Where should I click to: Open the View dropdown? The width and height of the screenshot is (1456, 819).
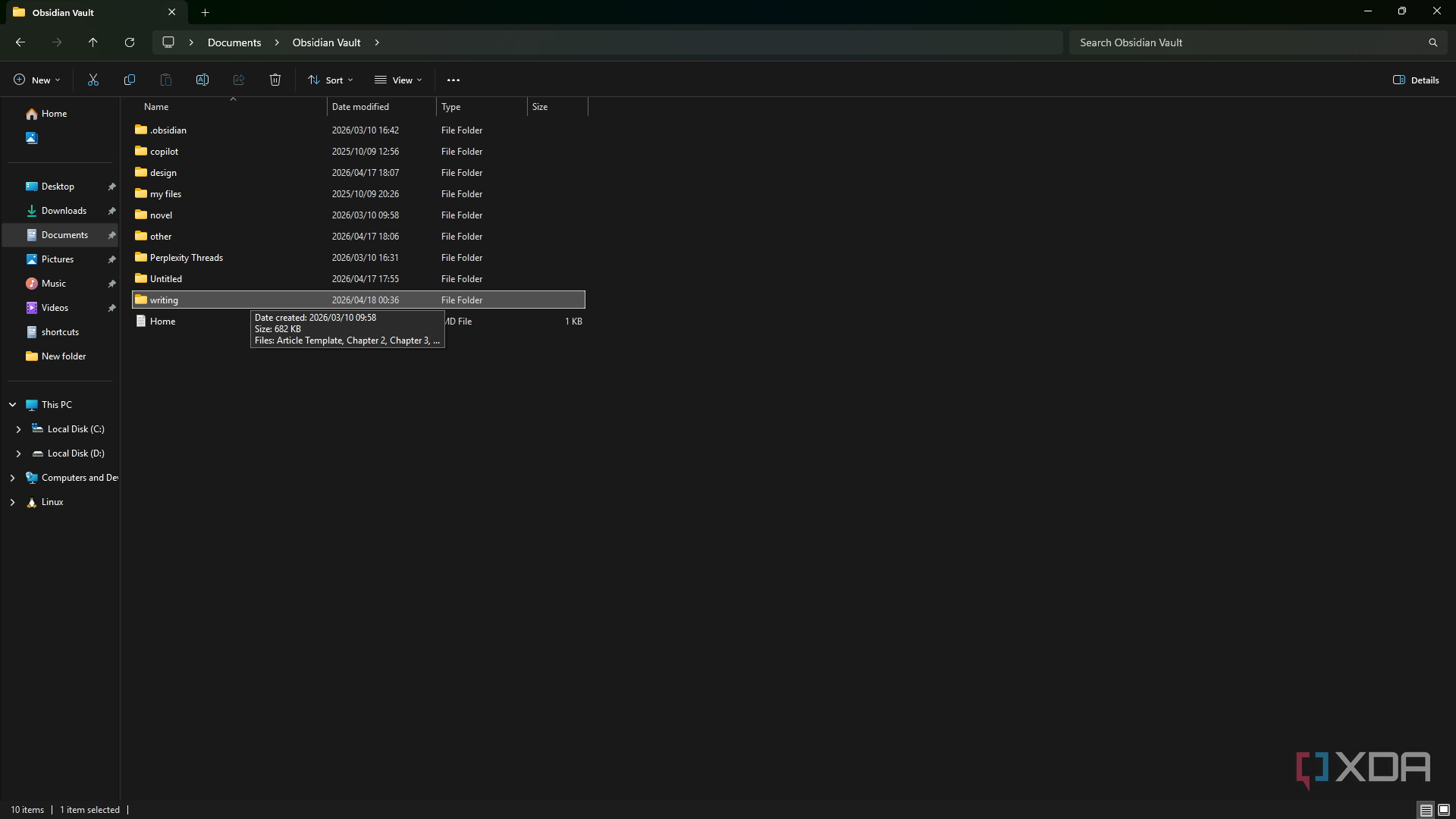click(398, 80)
